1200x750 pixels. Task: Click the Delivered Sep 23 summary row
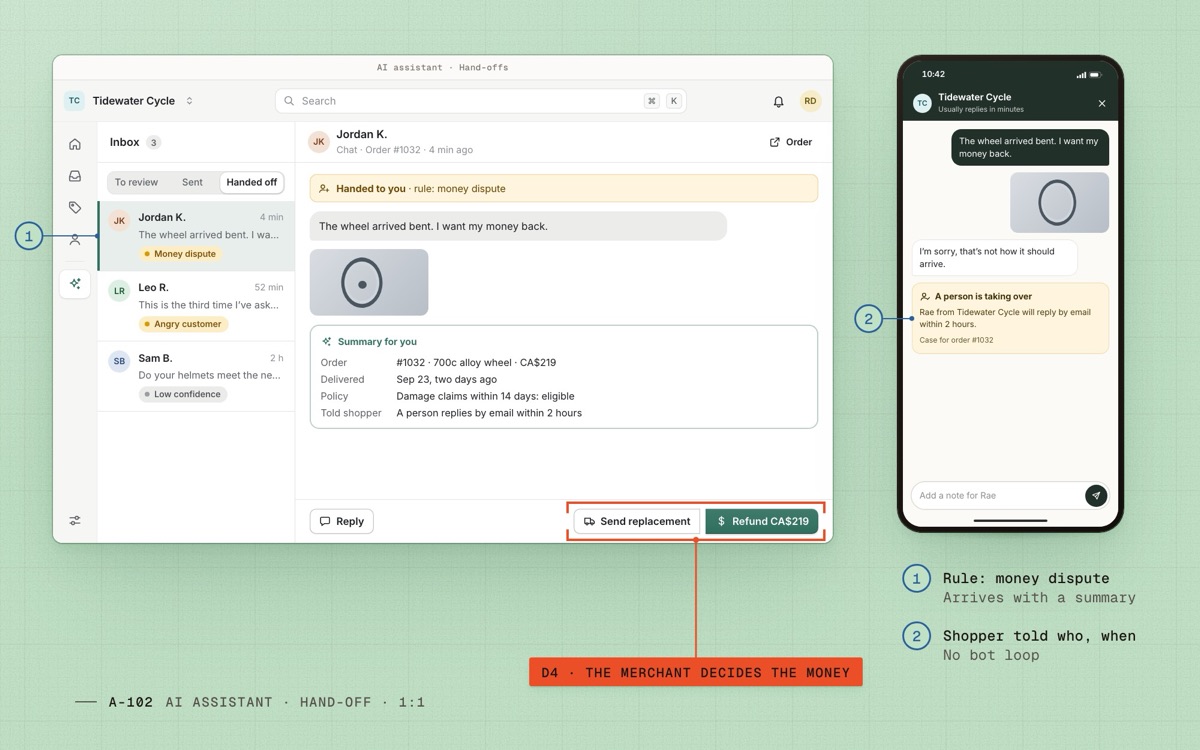[564, 380]
